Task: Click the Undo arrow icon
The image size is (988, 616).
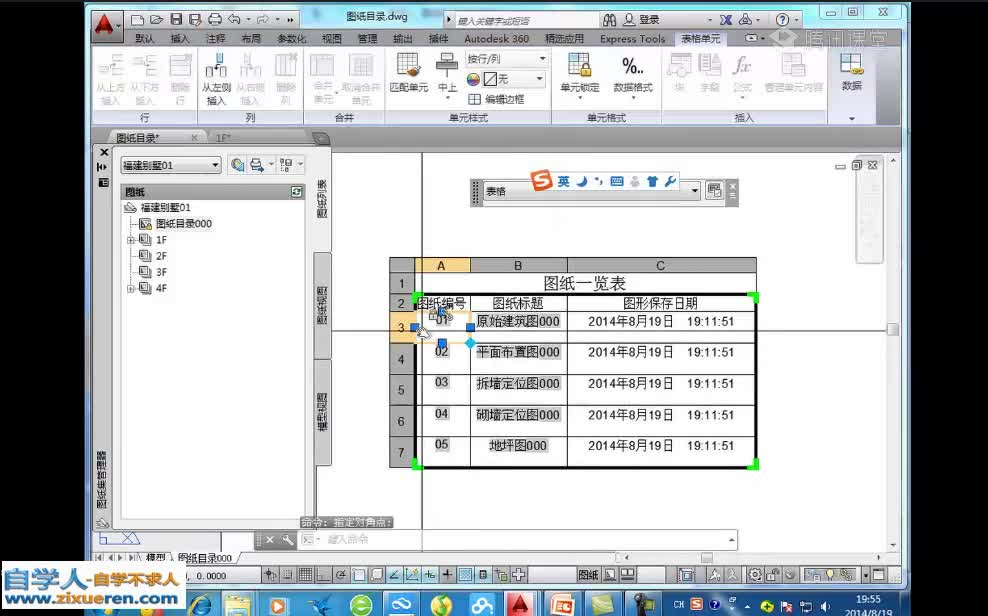Action: click(x=234, y=20)
